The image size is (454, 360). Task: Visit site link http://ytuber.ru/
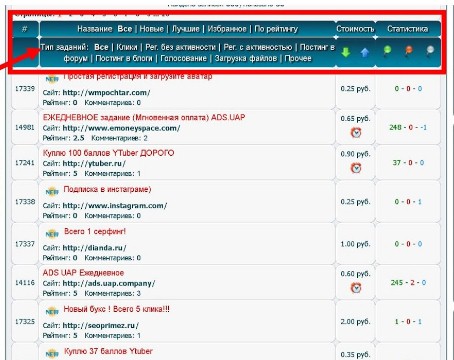(94, 164)
